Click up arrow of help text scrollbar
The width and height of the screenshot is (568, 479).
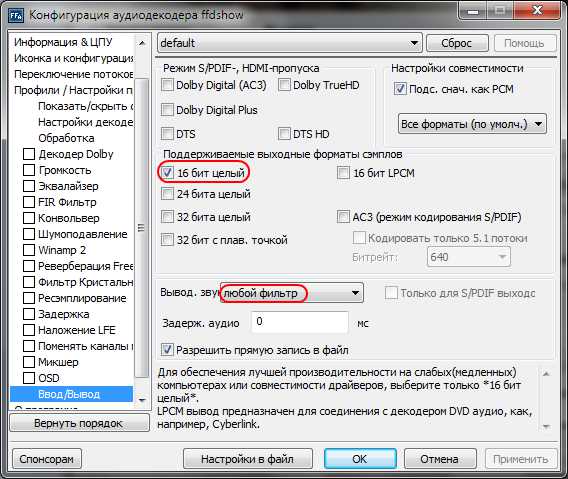point(547,374)
